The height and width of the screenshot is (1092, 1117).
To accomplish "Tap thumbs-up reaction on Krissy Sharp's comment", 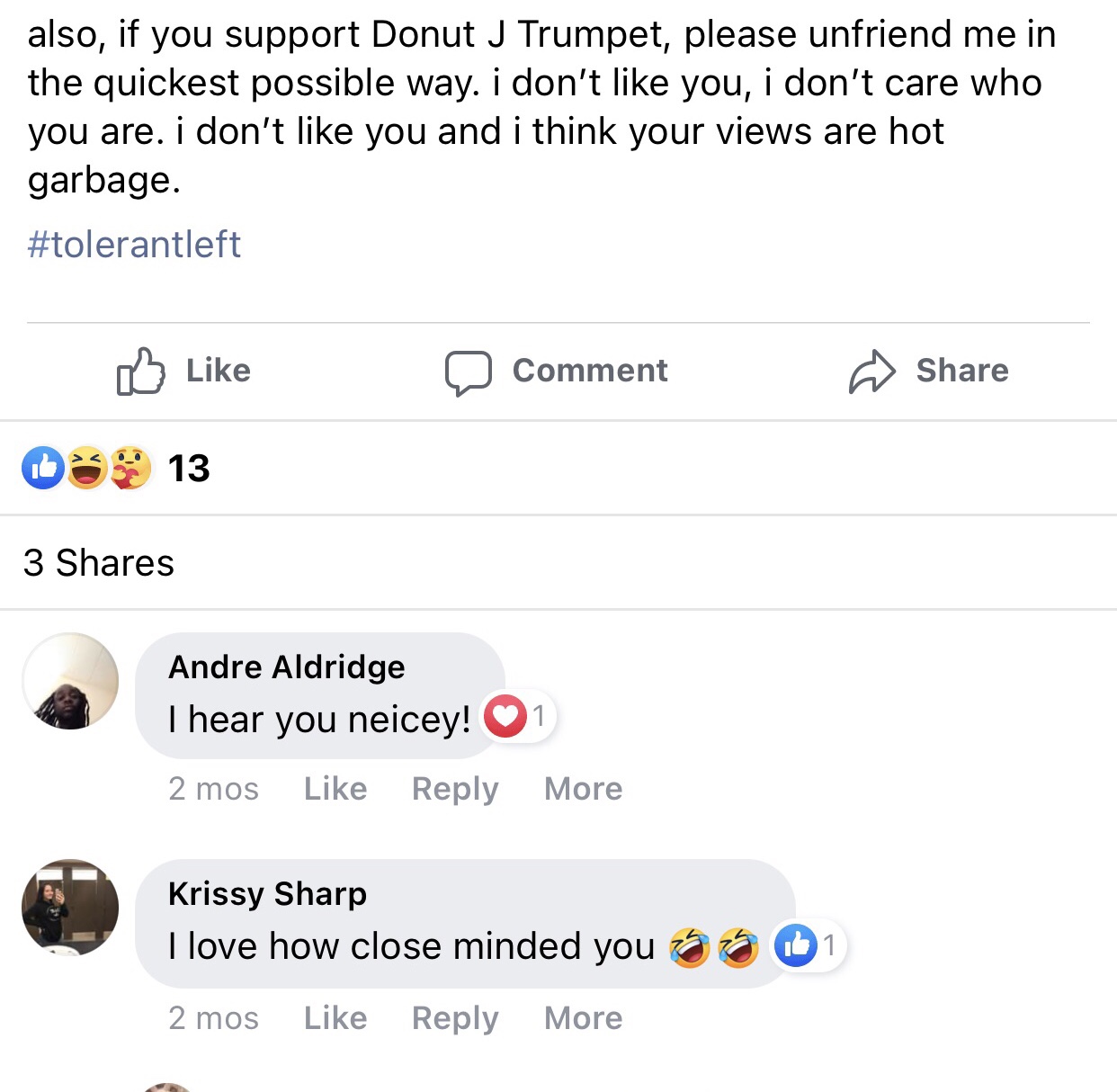I will point(796,945).
